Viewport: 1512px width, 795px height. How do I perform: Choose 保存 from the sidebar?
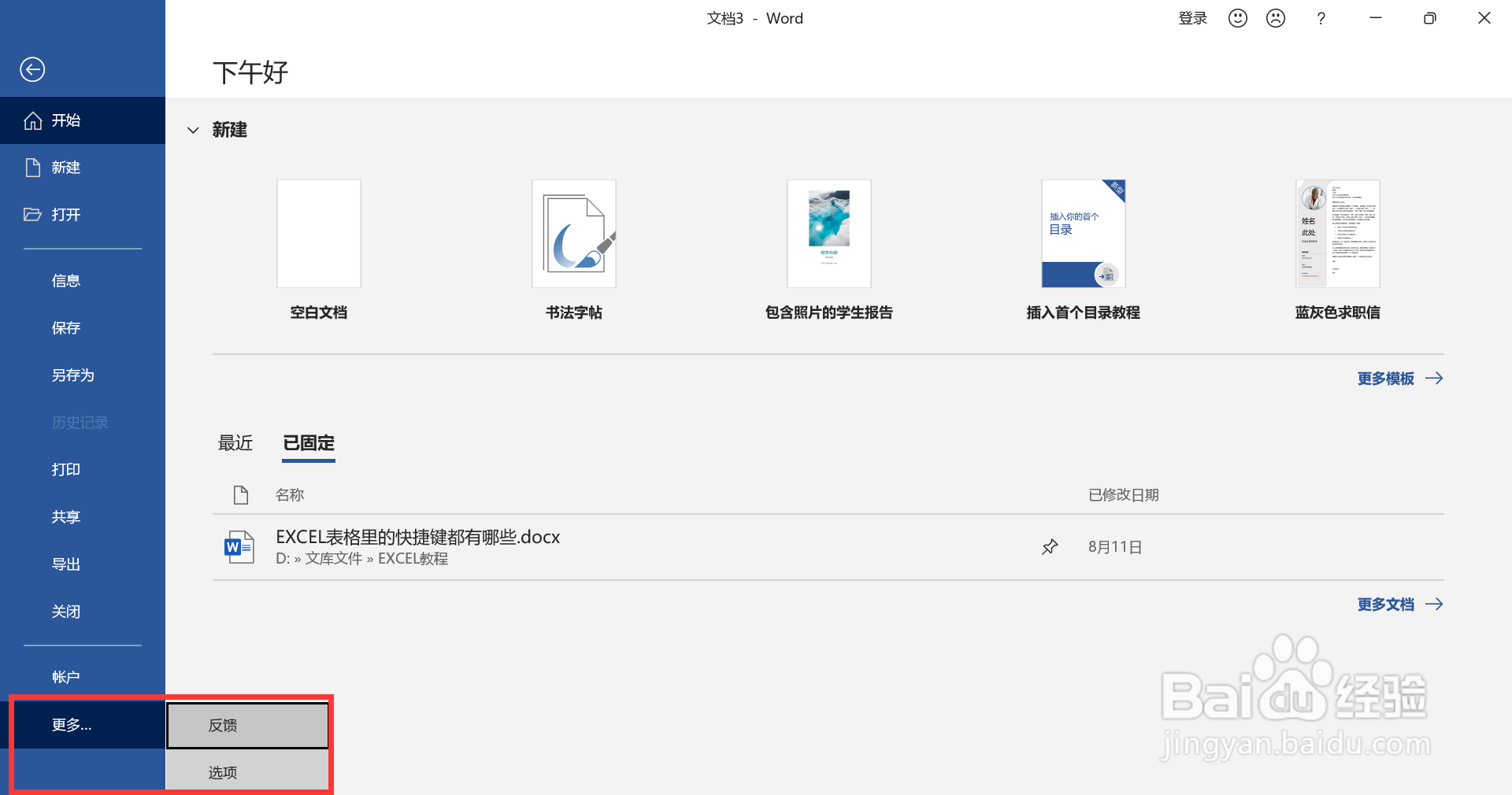click(x=83, y=328)
